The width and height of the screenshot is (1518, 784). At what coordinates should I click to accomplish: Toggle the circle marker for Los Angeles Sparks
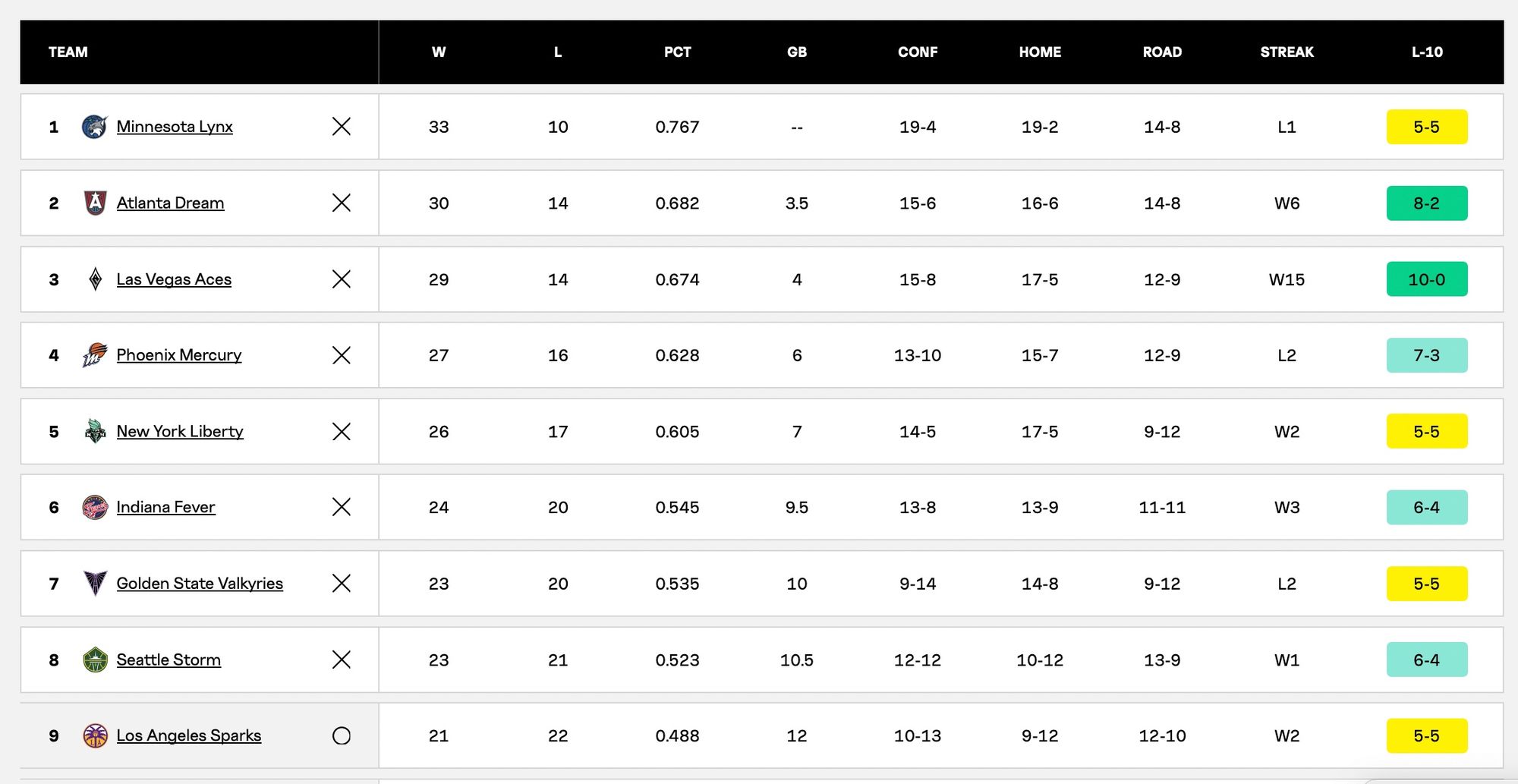pyautogui.click(x=342, y=735)
